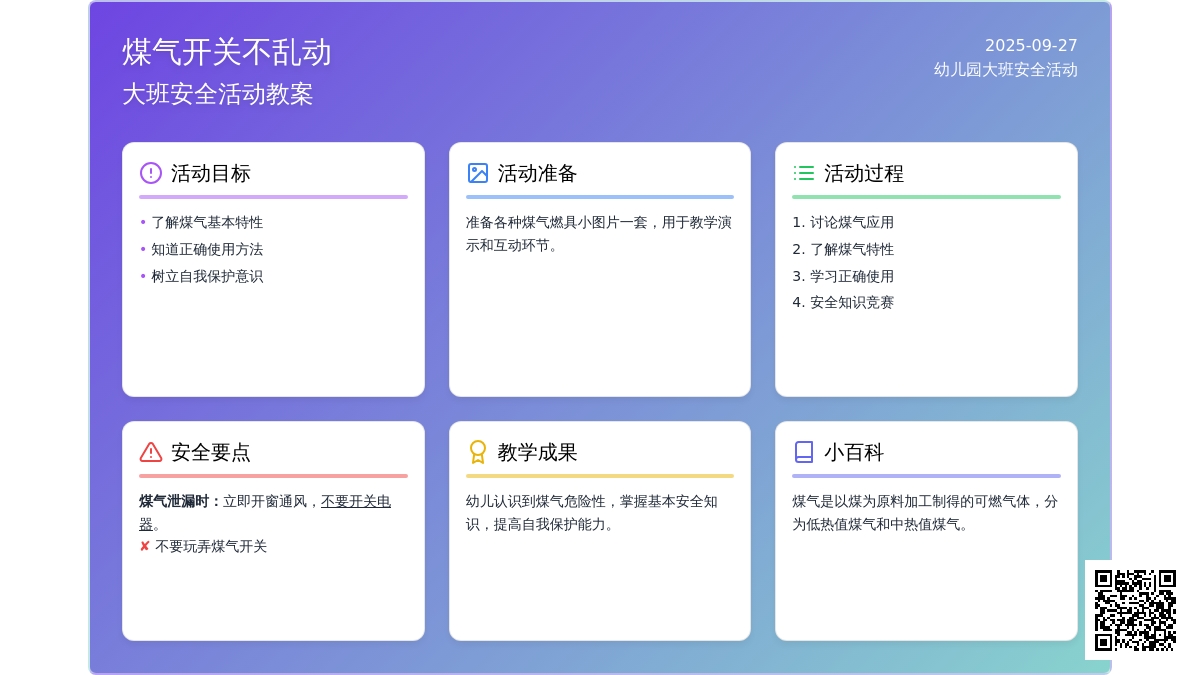
Task: Select step 1. 讨论煤气应用
Action: point(843,222)
